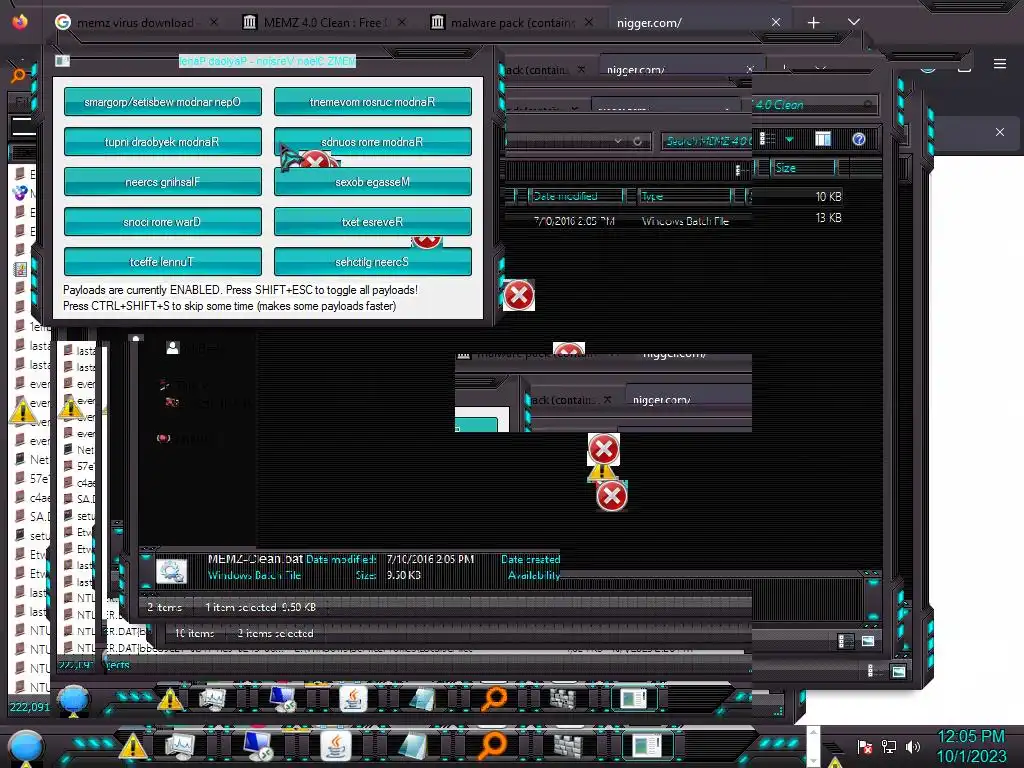The height and width of the screenshot is (768, 1024).
Task: Open the brick-wall firewall icon on lower taskbar
Action: (568, 746)
